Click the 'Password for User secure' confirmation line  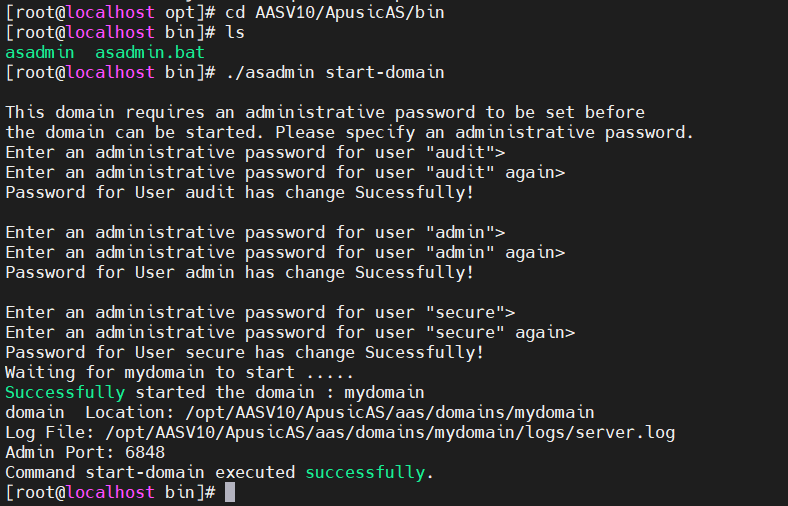coord(245,352)
